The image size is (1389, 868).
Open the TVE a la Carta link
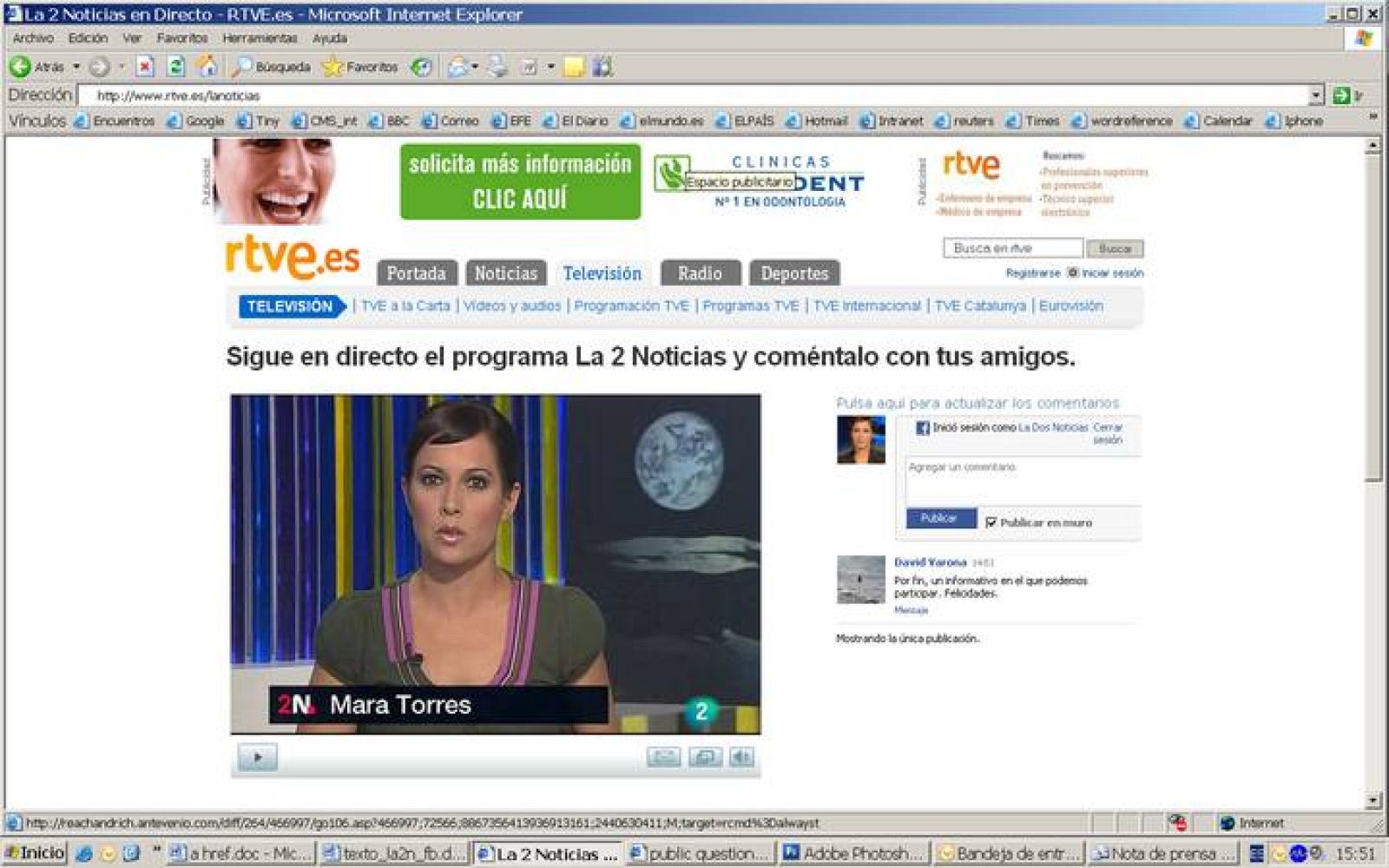tap(405, 306)
